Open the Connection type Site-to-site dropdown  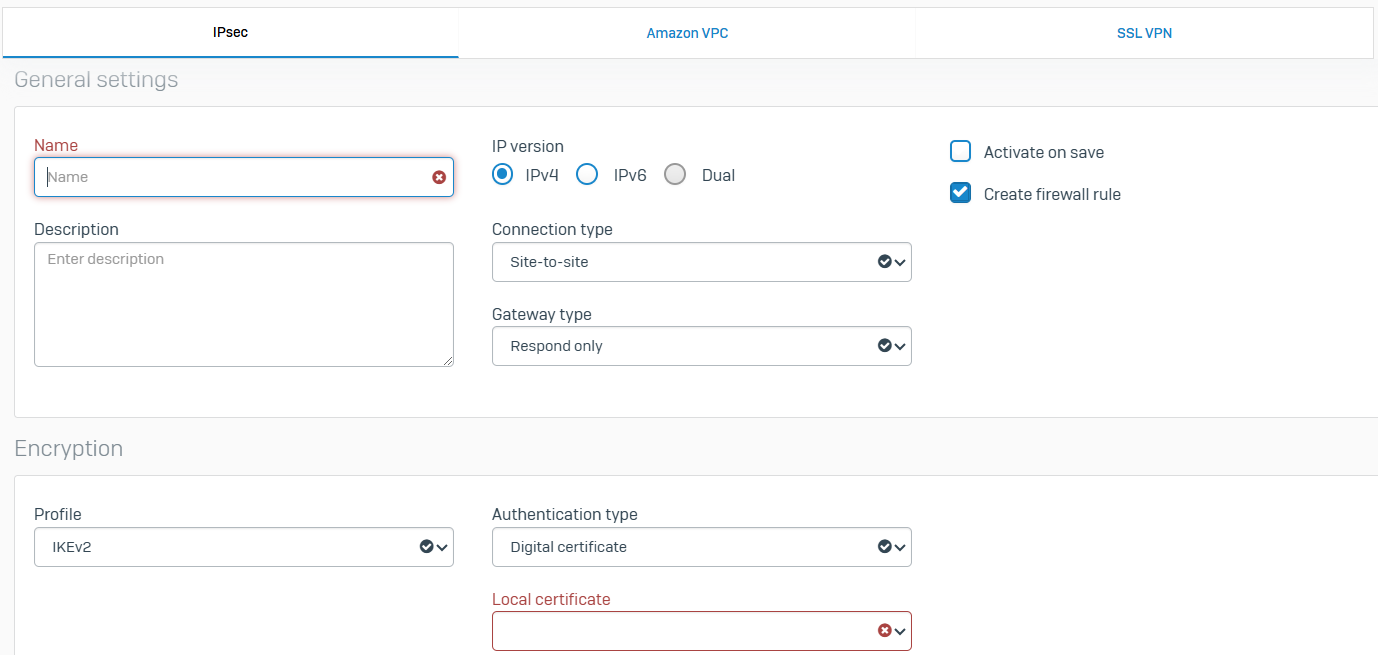[701, 262]
